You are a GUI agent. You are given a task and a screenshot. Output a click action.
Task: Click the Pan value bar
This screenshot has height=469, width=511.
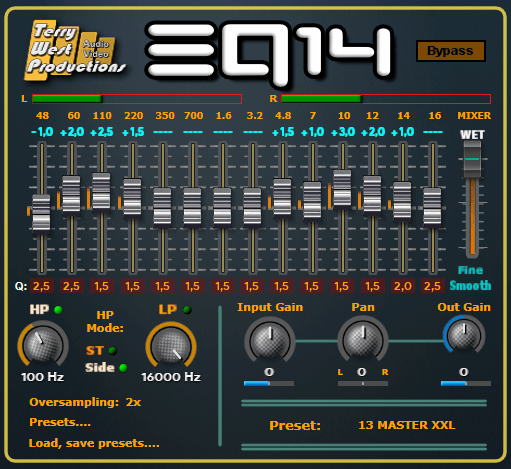coord(363,384)
